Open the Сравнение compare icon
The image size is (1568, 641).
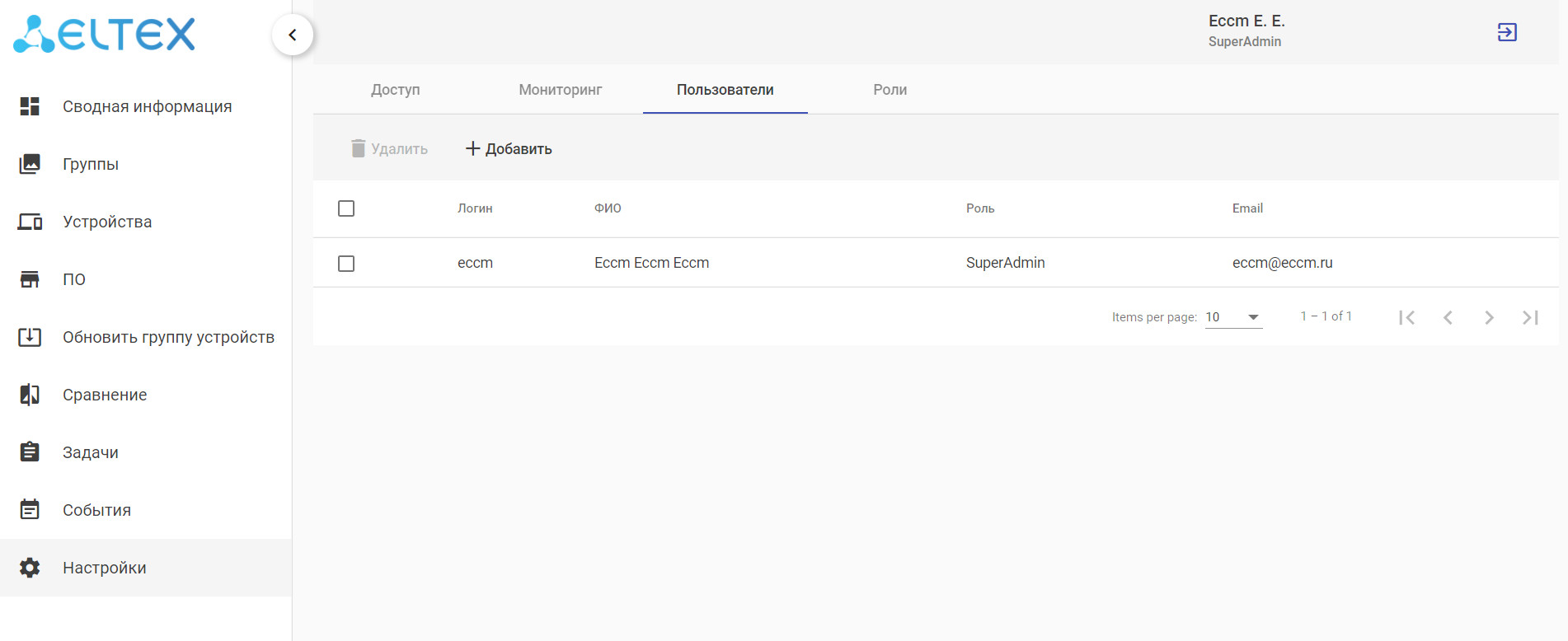click(x=30, y=395)
